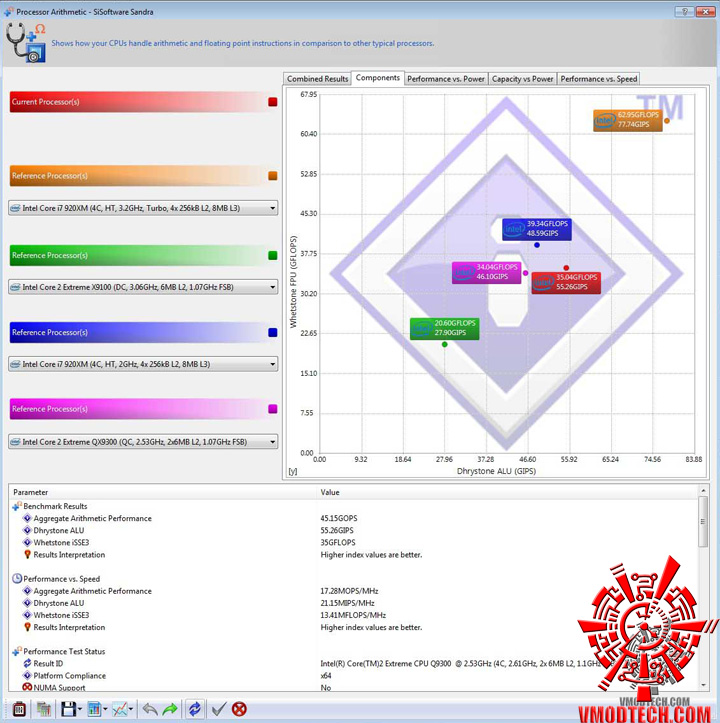Click the Platform Compliance diamond icon
Viewport: 720px width, 723px height.
(27, 675)
